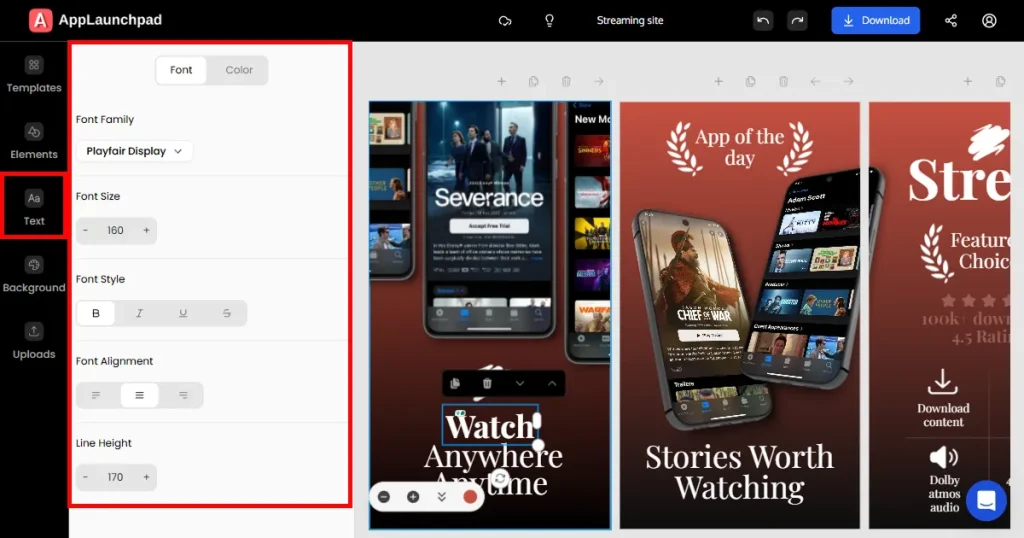The image size is (1024, 538).
Task: Select the Dolby atmos audio label
Action: pyautogui.click(x=944, y=494)
